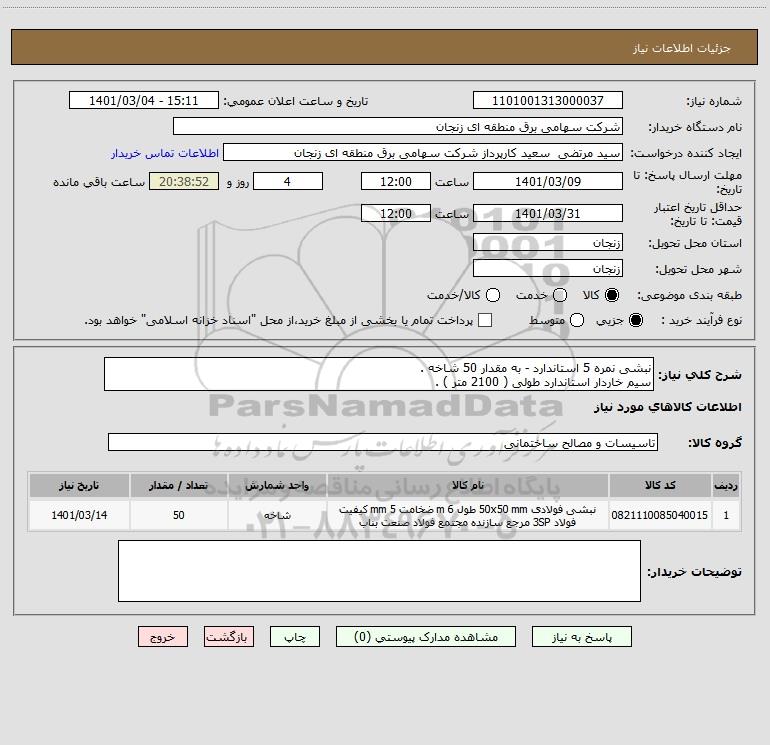The image size is (770, 745).
Task: Click the remaining days field showing 4
Action: point(288,181)
